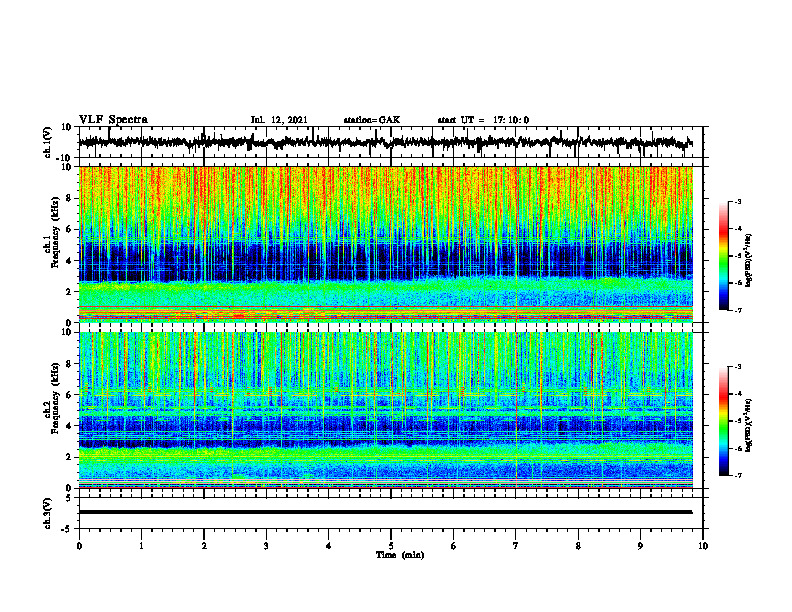This screenshot has height=612, width=792.
Task: Click the date 'Jul 12, 2021' label
Action: pyautogui.click(x=279, y=120)
